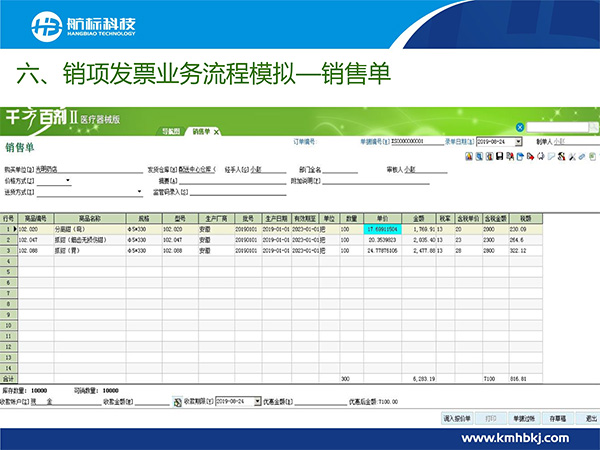This screenshot has width=600, height=450.
Task: Click the 存草稿 button
Action: (558, 419)
